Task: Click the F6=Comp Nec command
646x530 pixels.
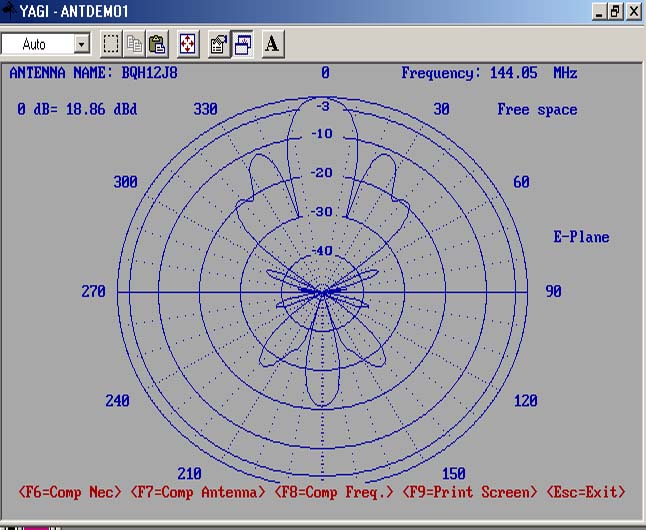Action: pos(70,492)
